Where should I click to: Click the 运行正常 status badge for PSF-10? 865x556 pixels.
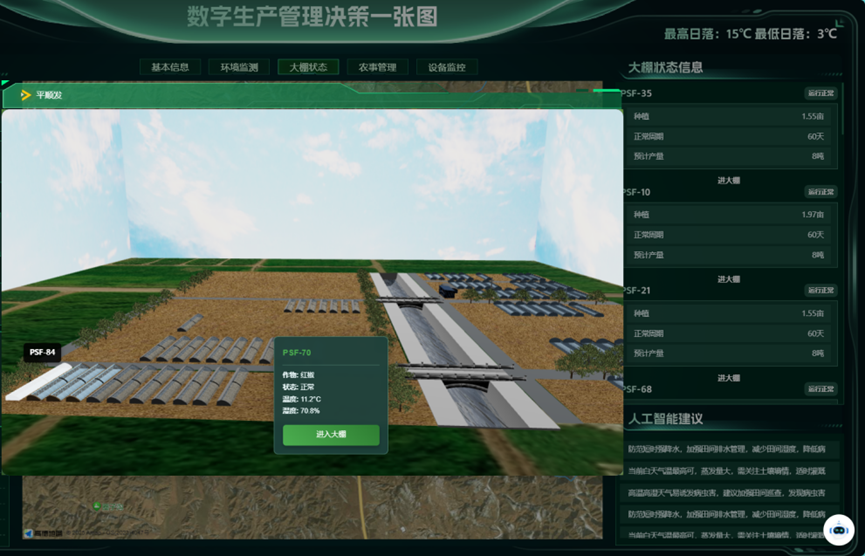coord(820,192)
